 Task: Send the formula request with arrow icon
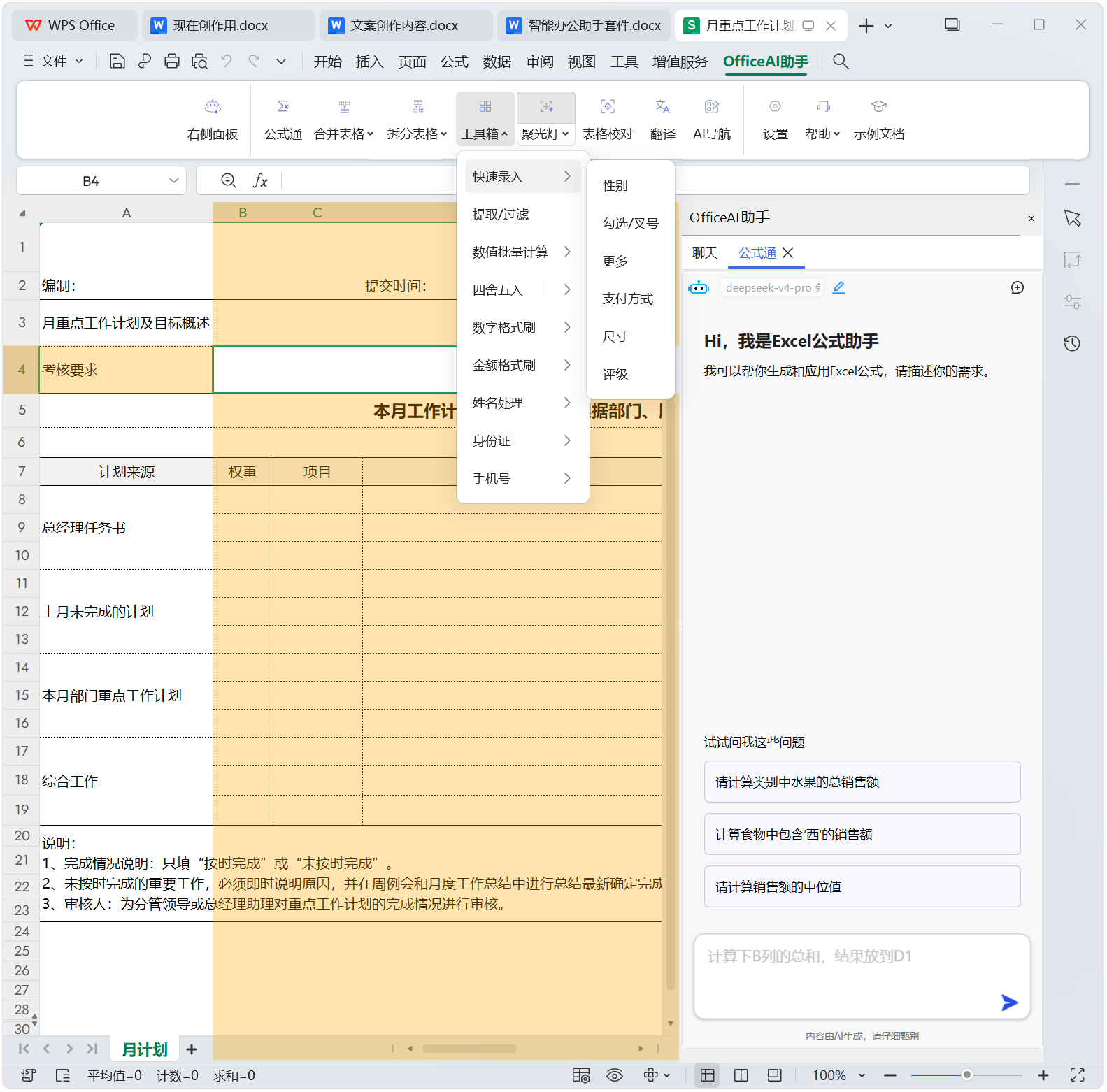click(1009, 1003)
